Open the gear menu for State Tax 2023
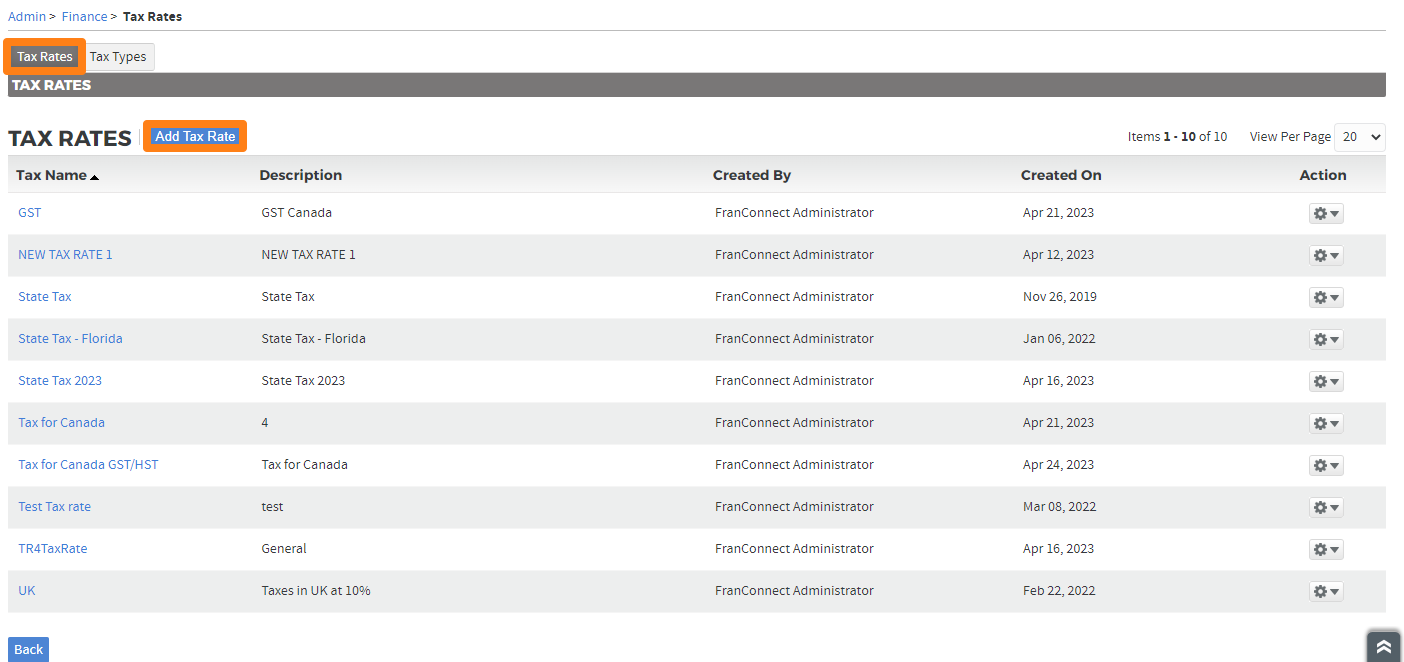Image resolution: width=1404 pixels, height=662 pixels. pos(1326,381)
